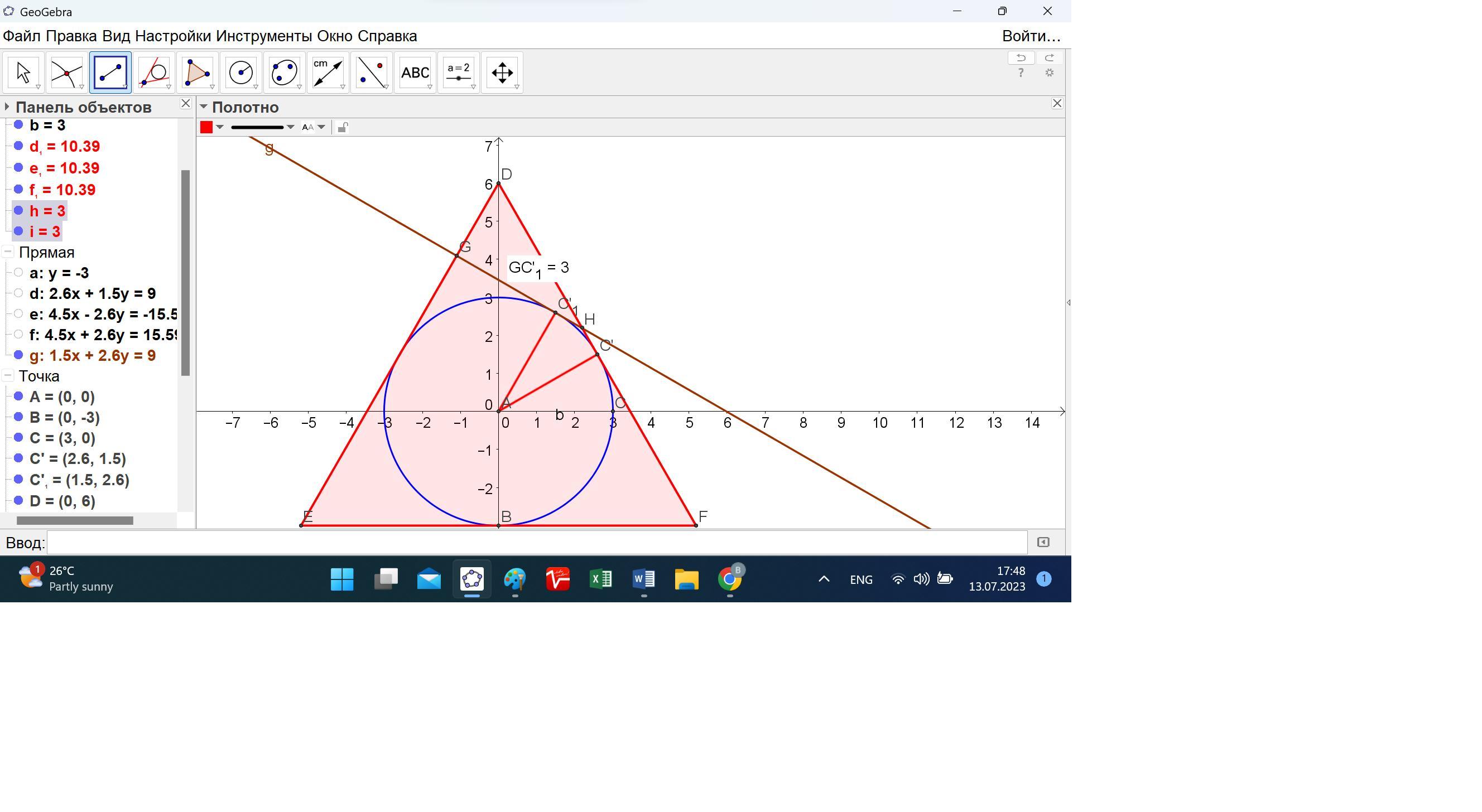
Task: Open Mail app from the taskbar
Action: click(x=429, y=579)
